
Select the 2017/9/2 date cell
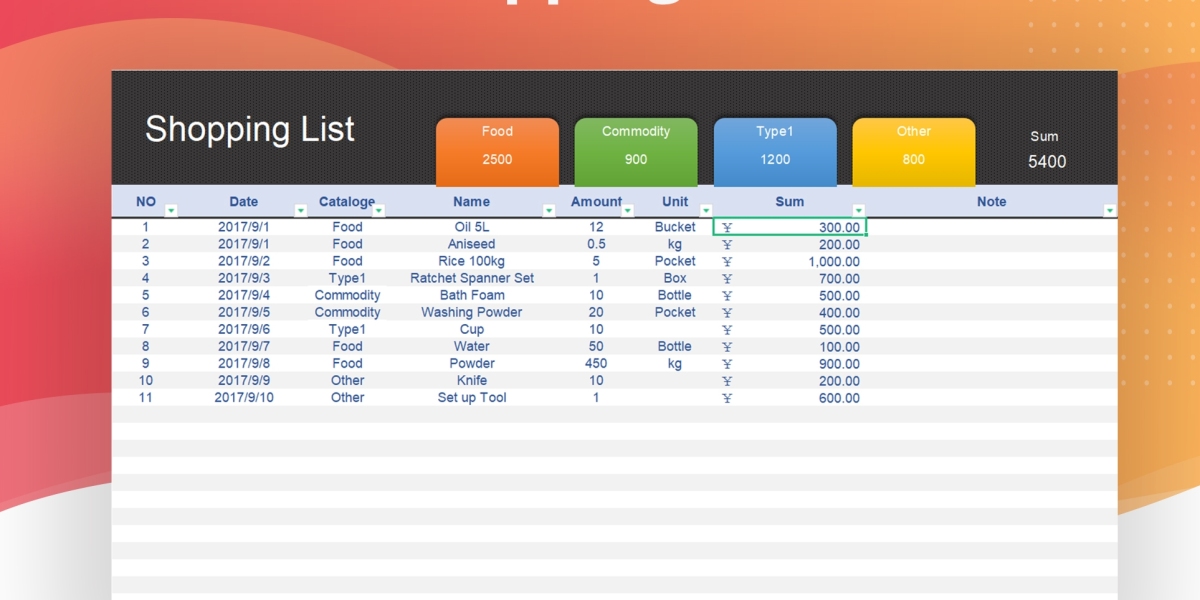tap(244, 261)
